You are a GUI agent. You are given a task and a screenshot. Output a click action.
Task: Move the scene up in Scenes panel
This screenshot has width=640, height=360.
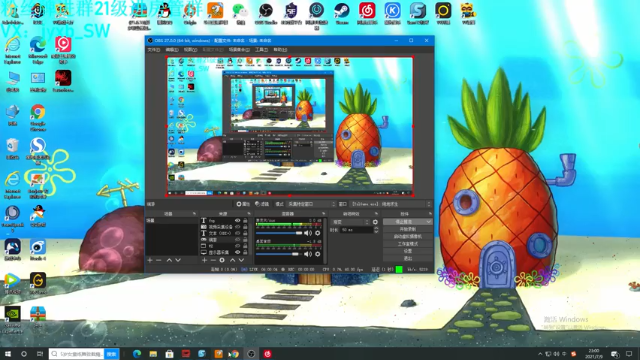pyautogui.click(x=169, y=260)
